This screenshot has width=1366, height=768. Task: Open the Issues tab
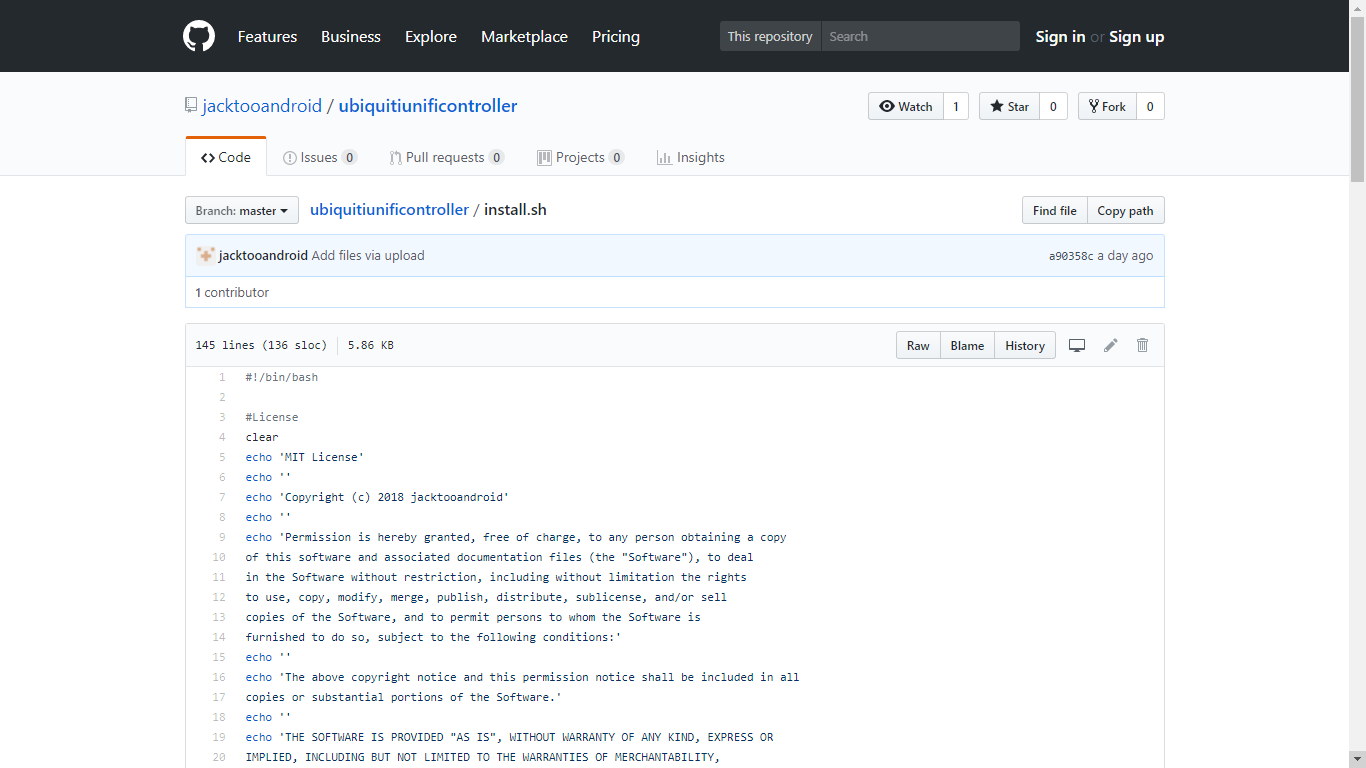(x=319, y=158)
